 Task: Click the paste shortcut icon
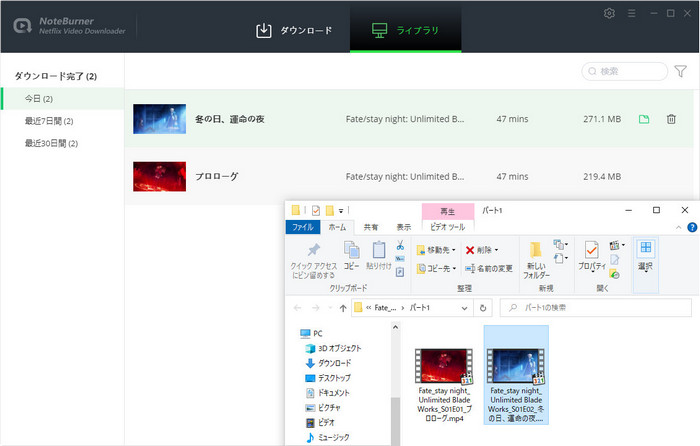400,271
